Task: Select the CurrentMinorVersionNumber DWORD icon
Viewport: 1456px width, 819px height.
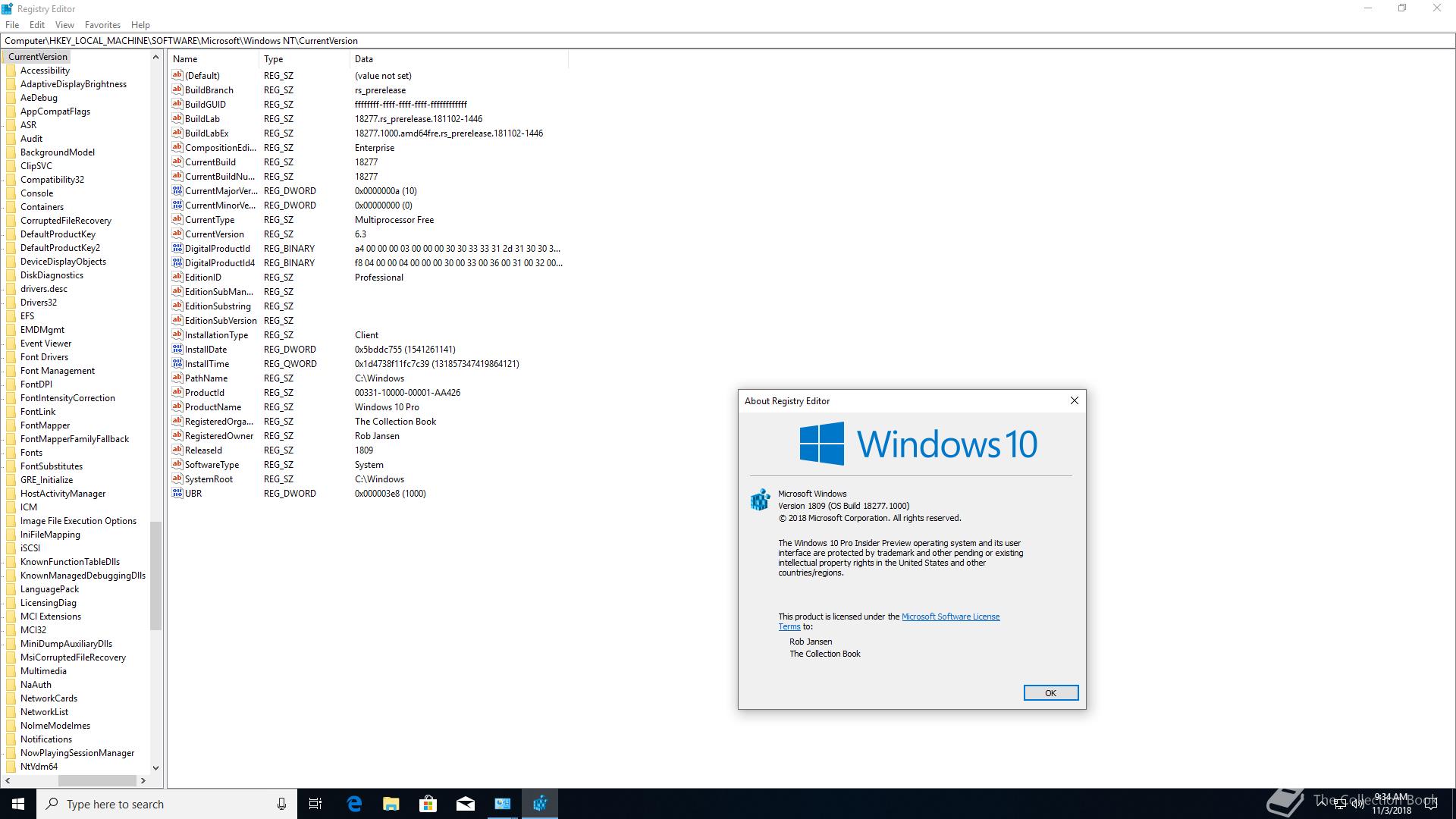Action: 177,205
